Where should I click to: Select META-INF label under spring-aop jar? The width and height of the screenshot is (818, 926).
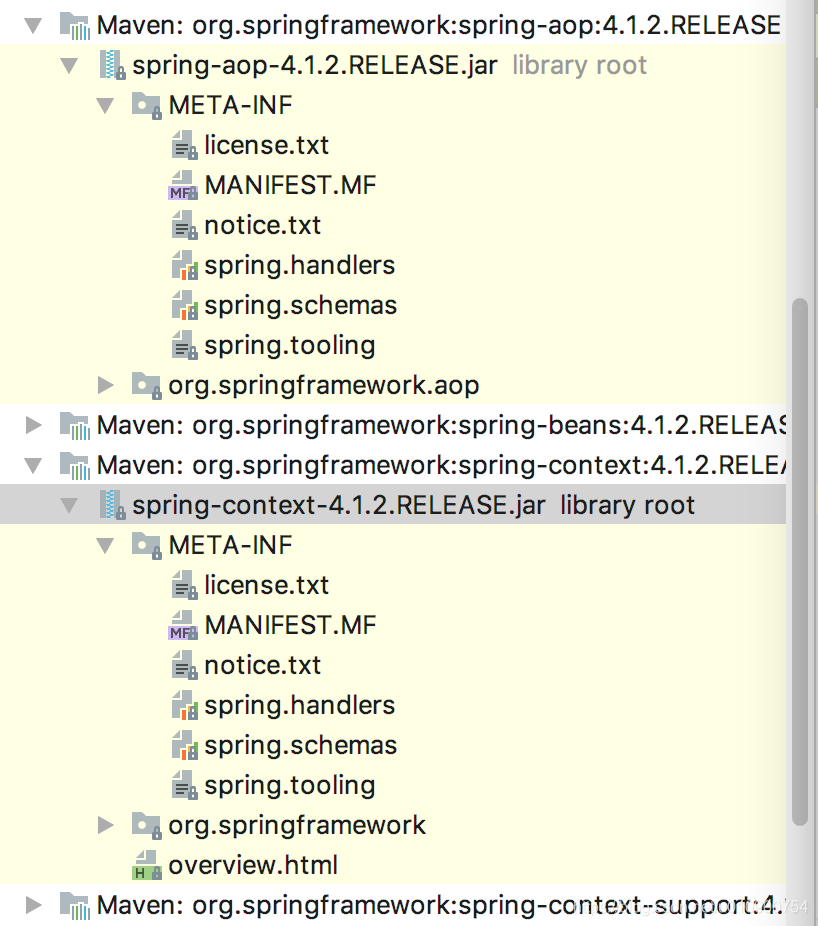click(x=230, y=106)
